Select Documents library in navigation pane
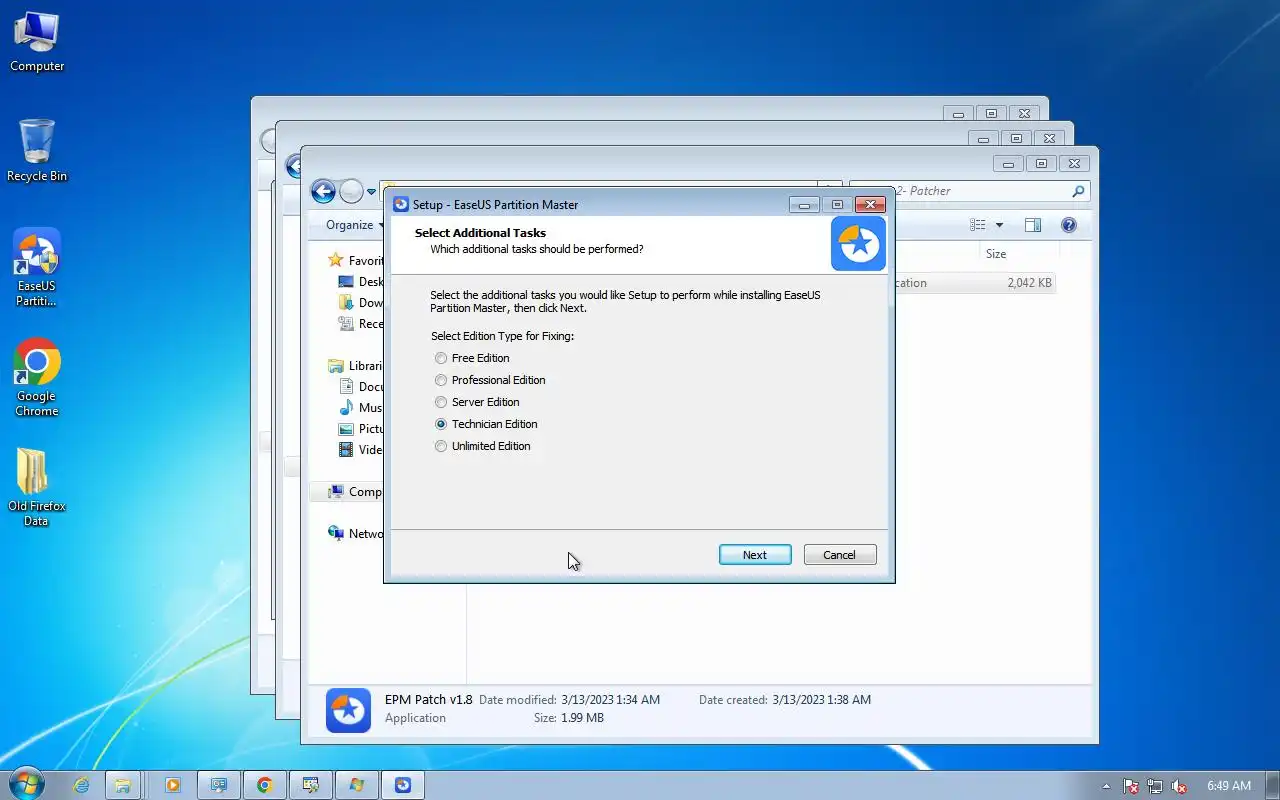 (361, 387)
